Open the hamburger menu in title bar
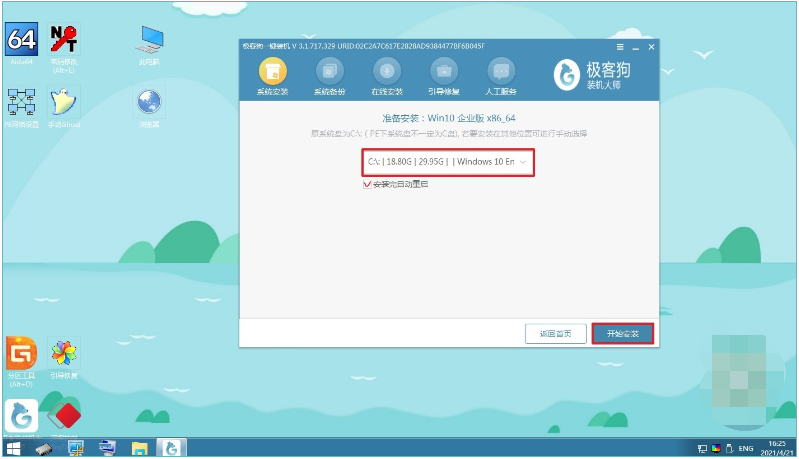799x459 pixels. click(620, 47)
